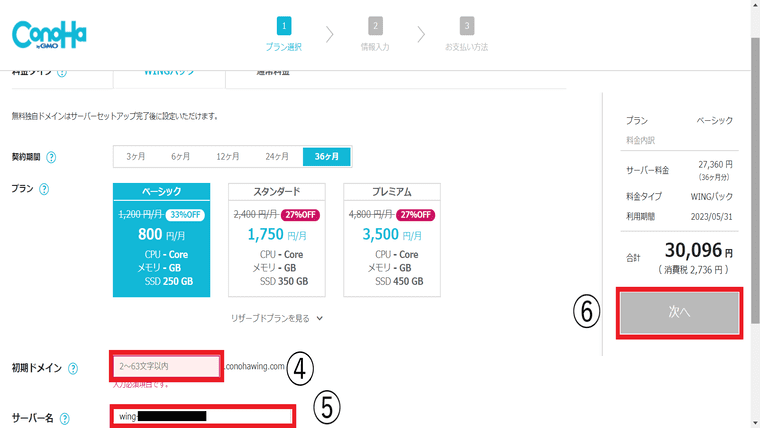
Task: Select 36ヶ月 contract period
Action: tap(327, 157)
